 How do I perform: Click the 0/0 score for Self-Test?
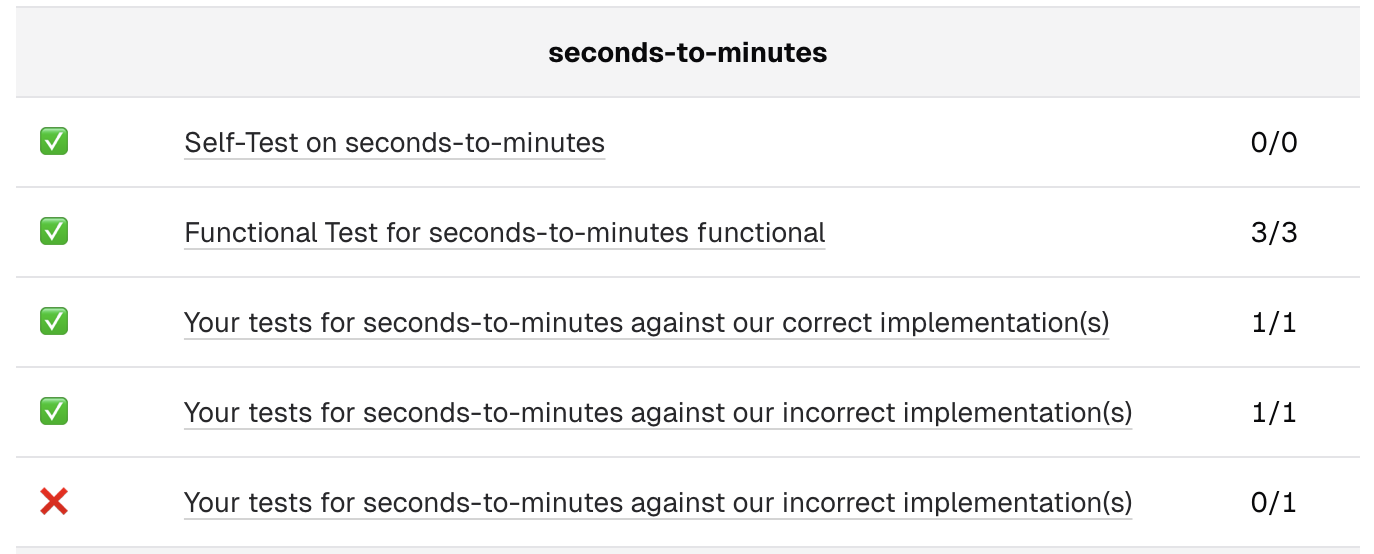pos(1273,143)
